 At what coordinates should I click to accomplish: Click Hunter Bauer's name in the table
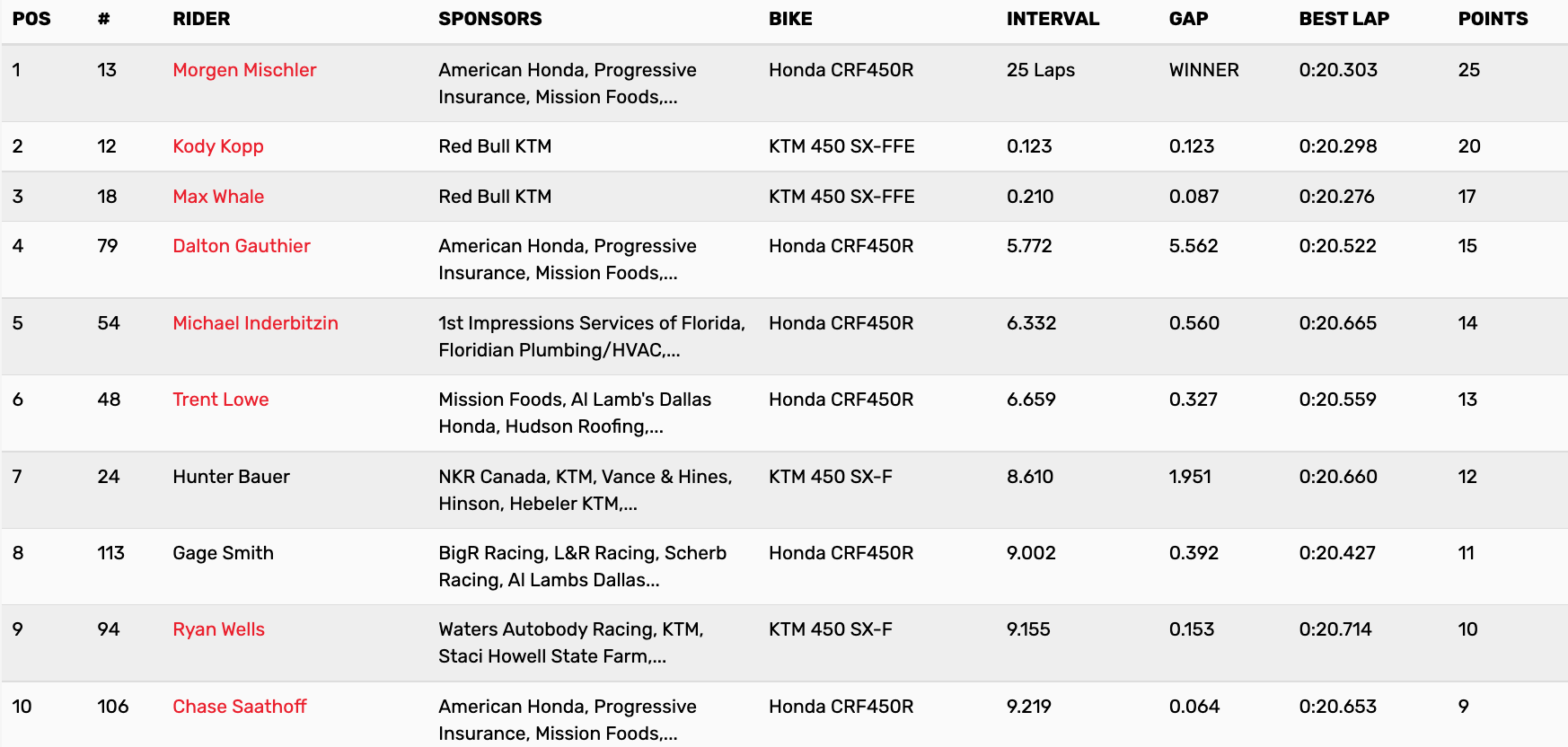click(x=231, y=477)
